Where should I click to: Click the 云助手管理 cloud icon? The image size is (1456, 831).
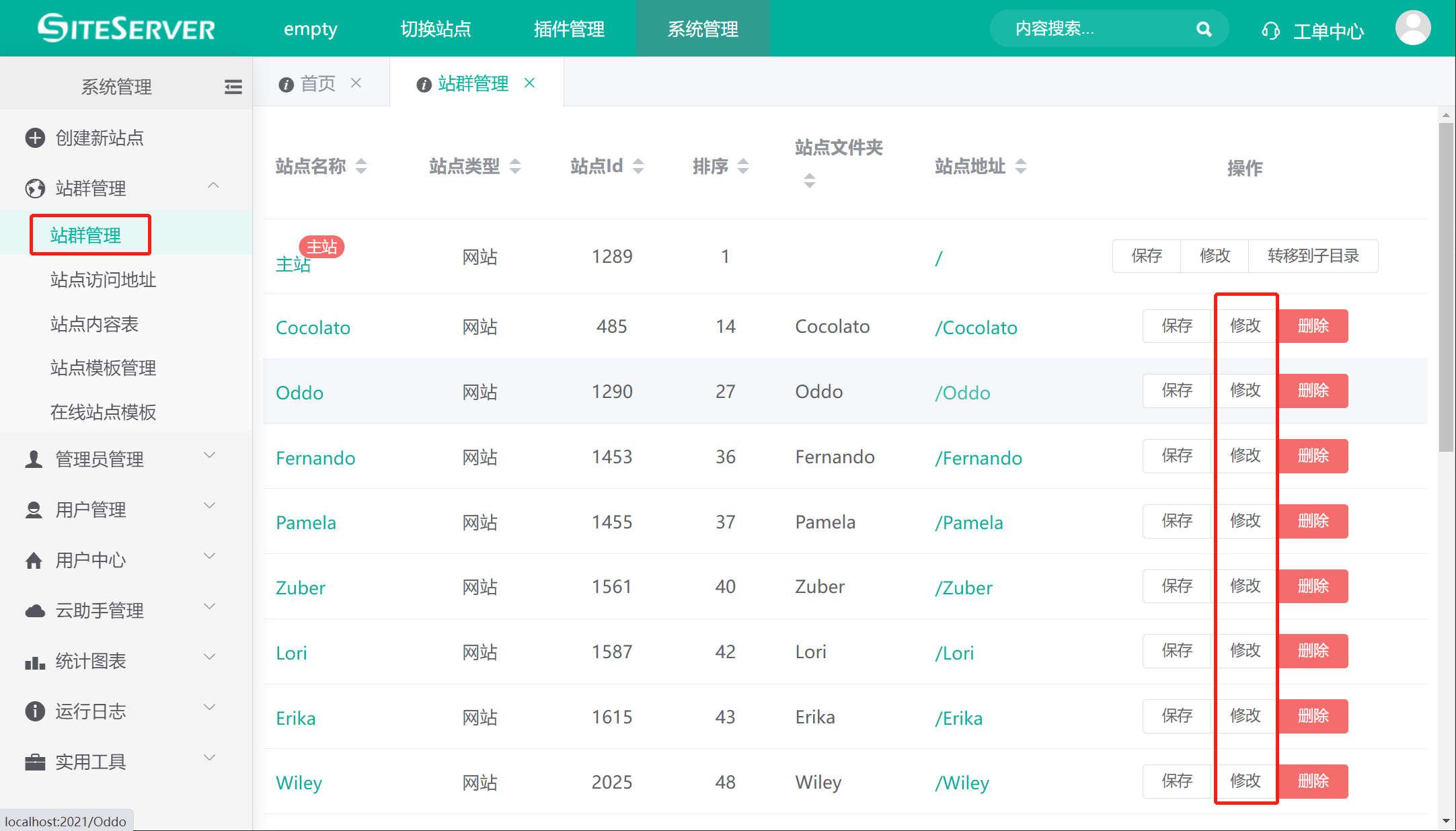[x=34, y=610]
